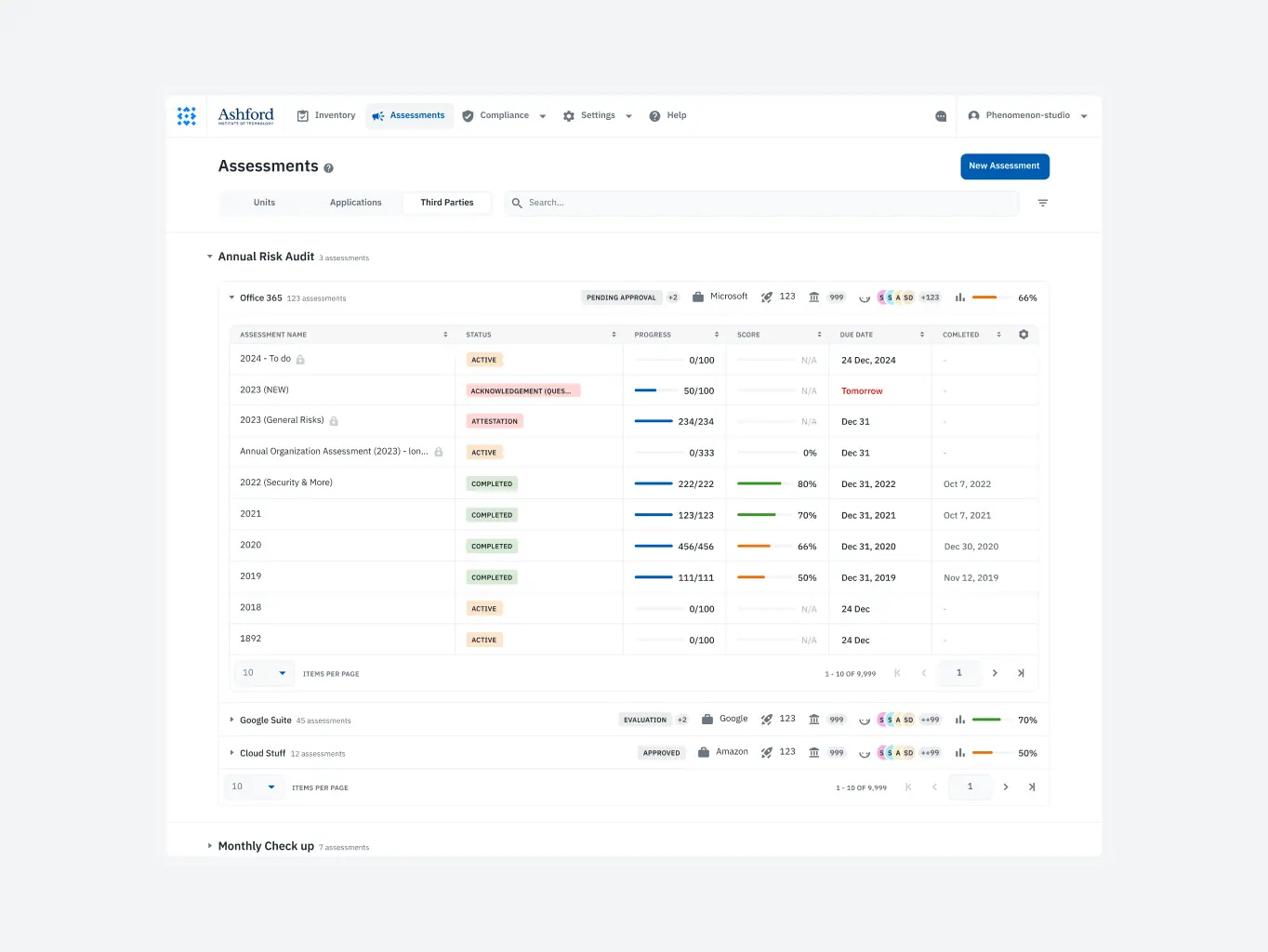1268x952 pixels.
Task: Switch to the Applications tab
Action: tap(355, 203)
